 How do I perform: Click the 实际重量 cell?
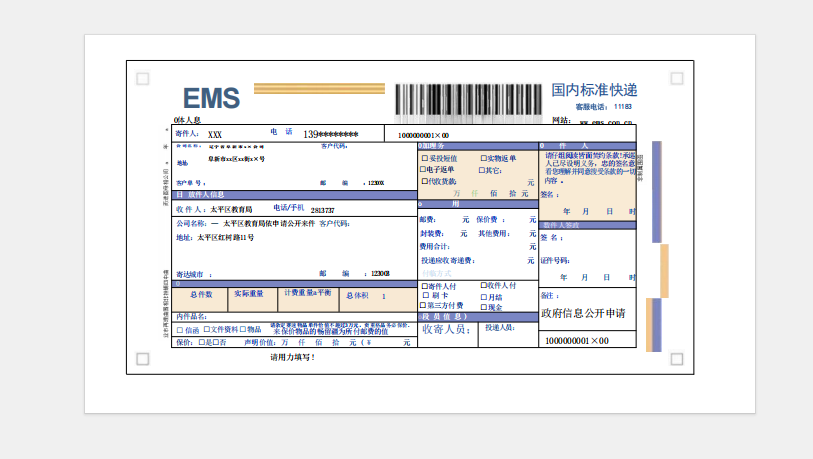pos(253,299)
